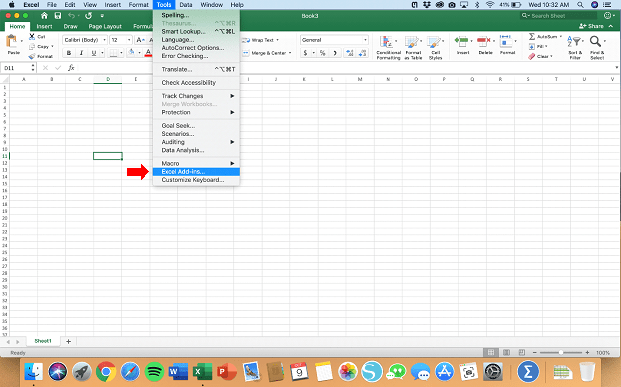Apply percent style format
This screenshot has height=387, width=621.
click(x=322, y=53)
